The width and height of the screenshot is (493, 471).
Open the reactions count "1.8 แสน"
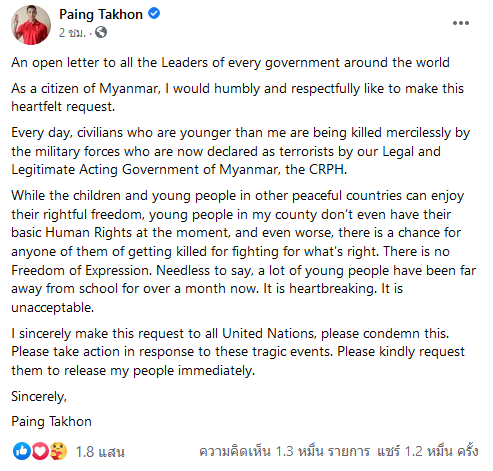(100, 452)
